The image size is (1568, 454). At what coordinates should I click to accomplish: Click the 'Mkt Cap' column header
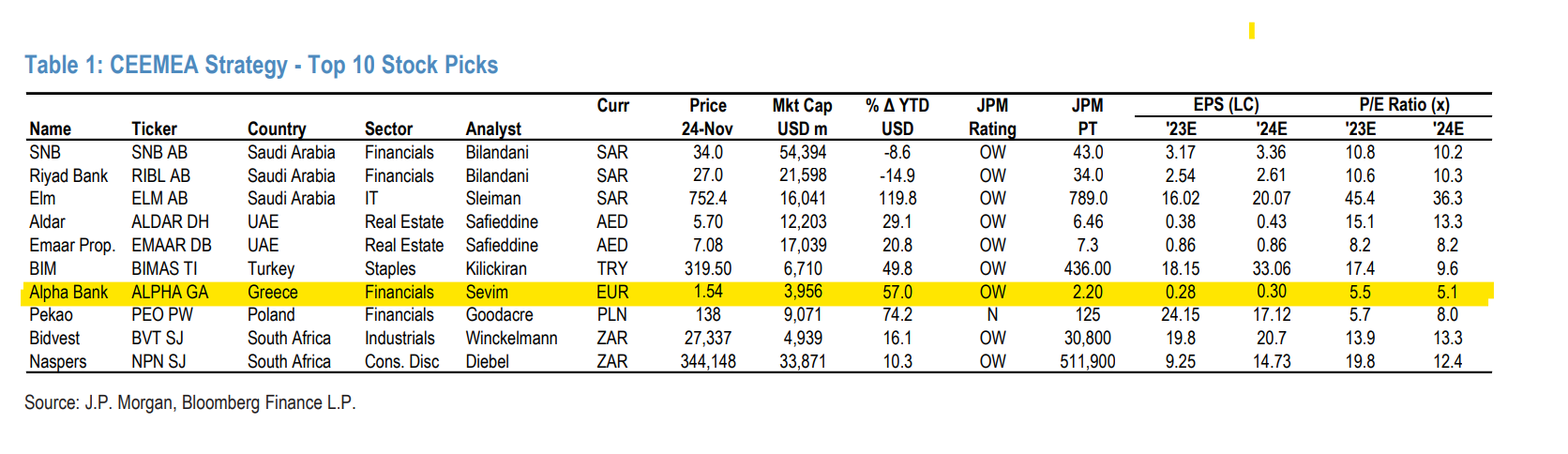click(802, 106)
